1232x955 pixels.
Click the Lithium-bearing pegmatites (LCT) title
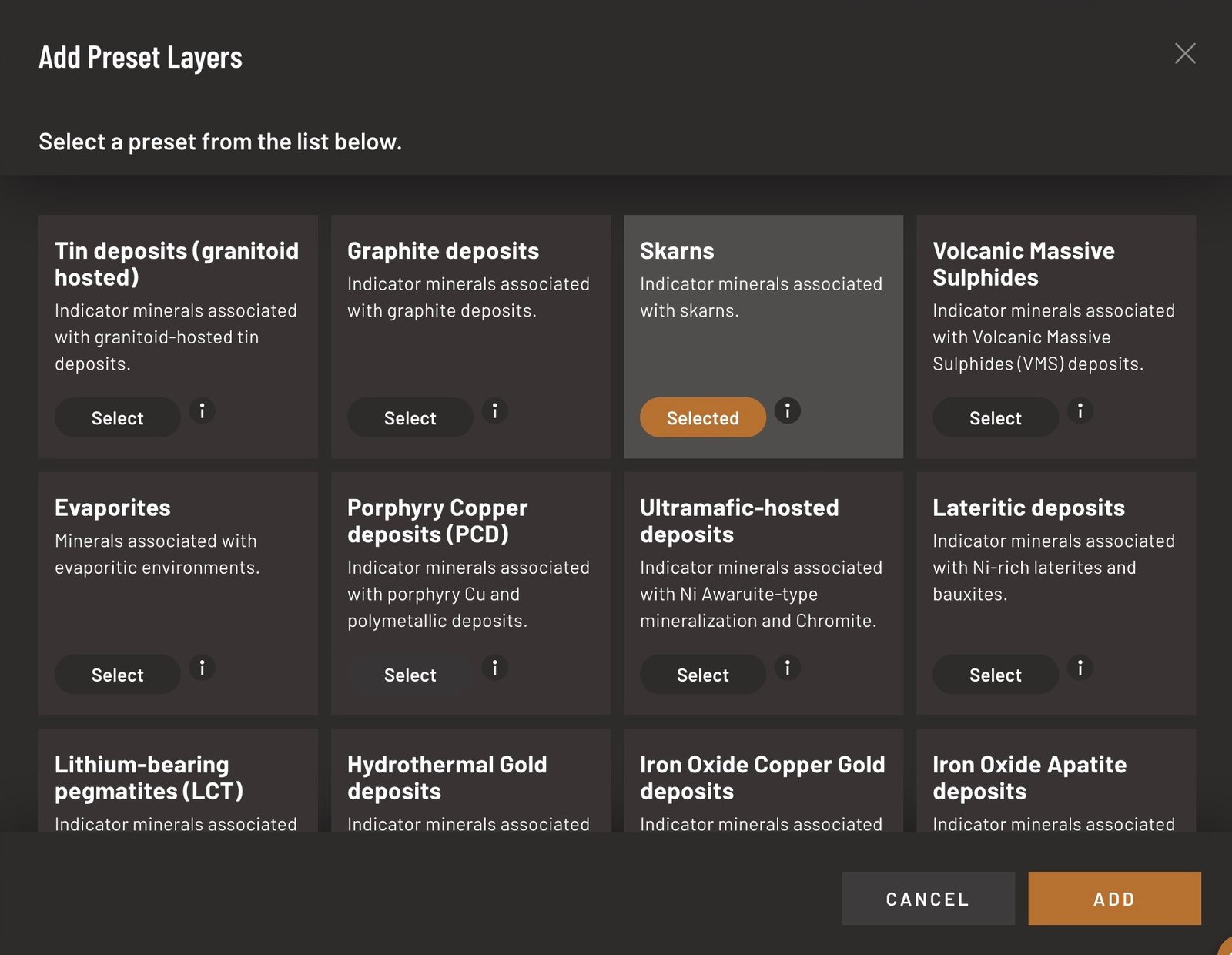click(x=149, y=778)
